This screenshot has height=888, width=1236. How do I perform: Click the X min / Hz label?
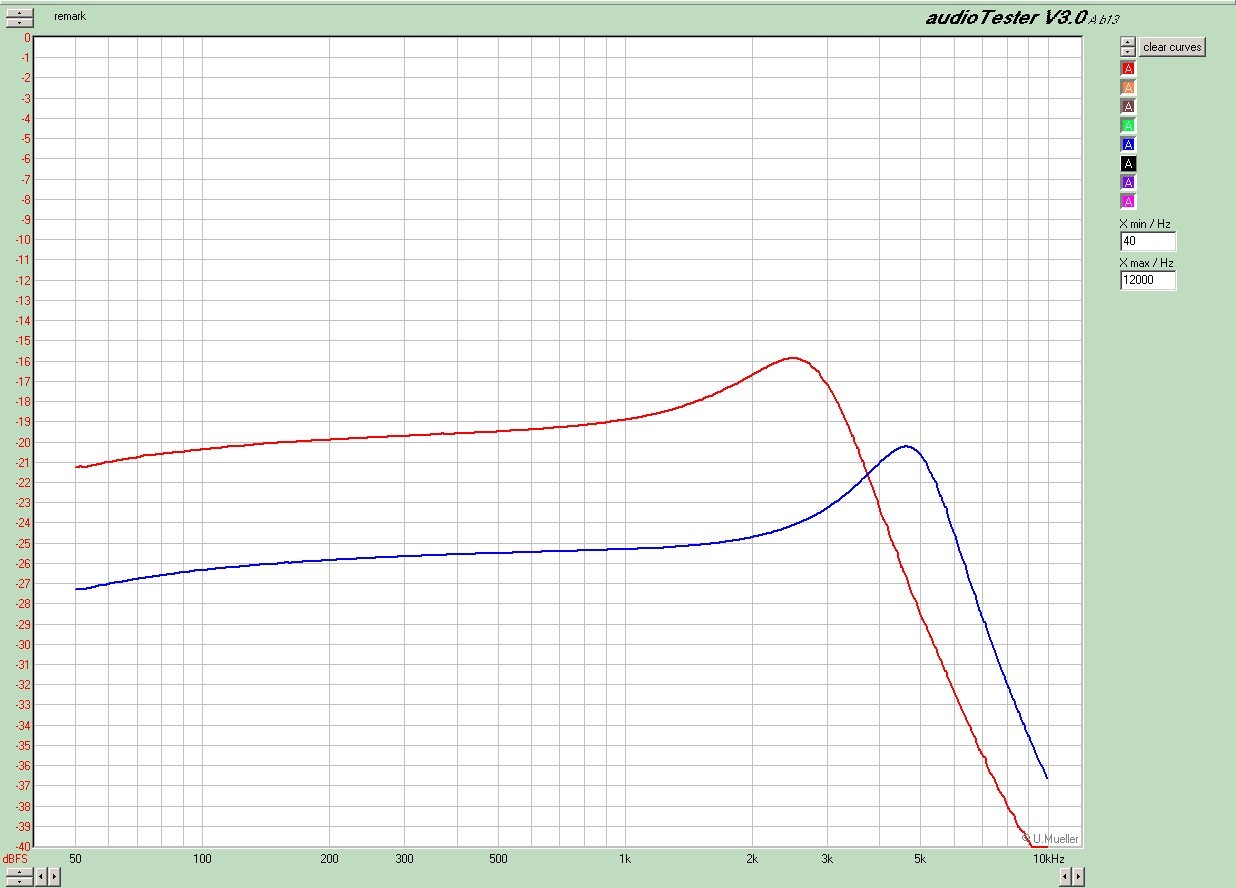tap(1145, 224)
